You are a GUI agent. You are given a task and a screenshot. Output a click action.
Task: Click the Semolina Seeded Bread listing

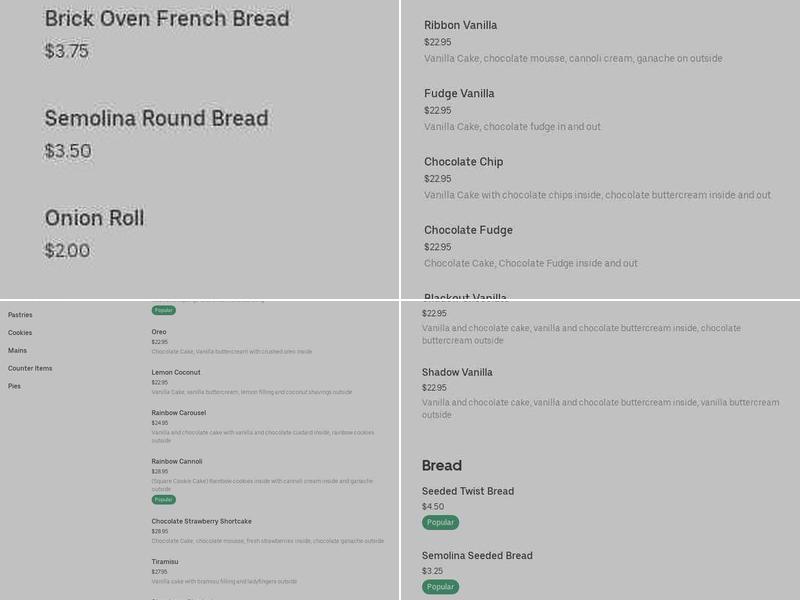(x=475, y=555)
